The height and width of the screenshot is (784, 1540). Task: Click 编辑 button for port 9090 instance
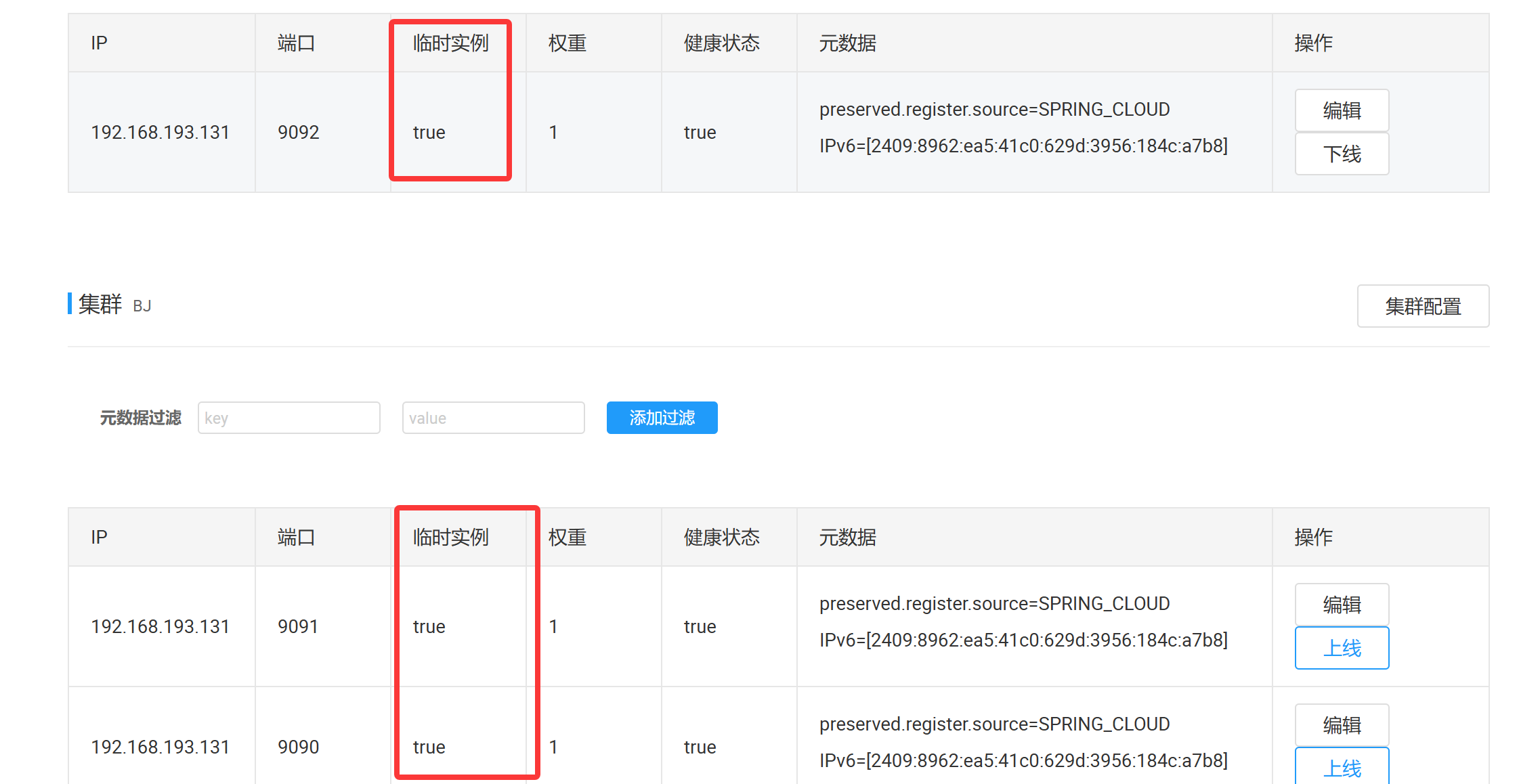pyautogui.click(x=1342, y=725)
